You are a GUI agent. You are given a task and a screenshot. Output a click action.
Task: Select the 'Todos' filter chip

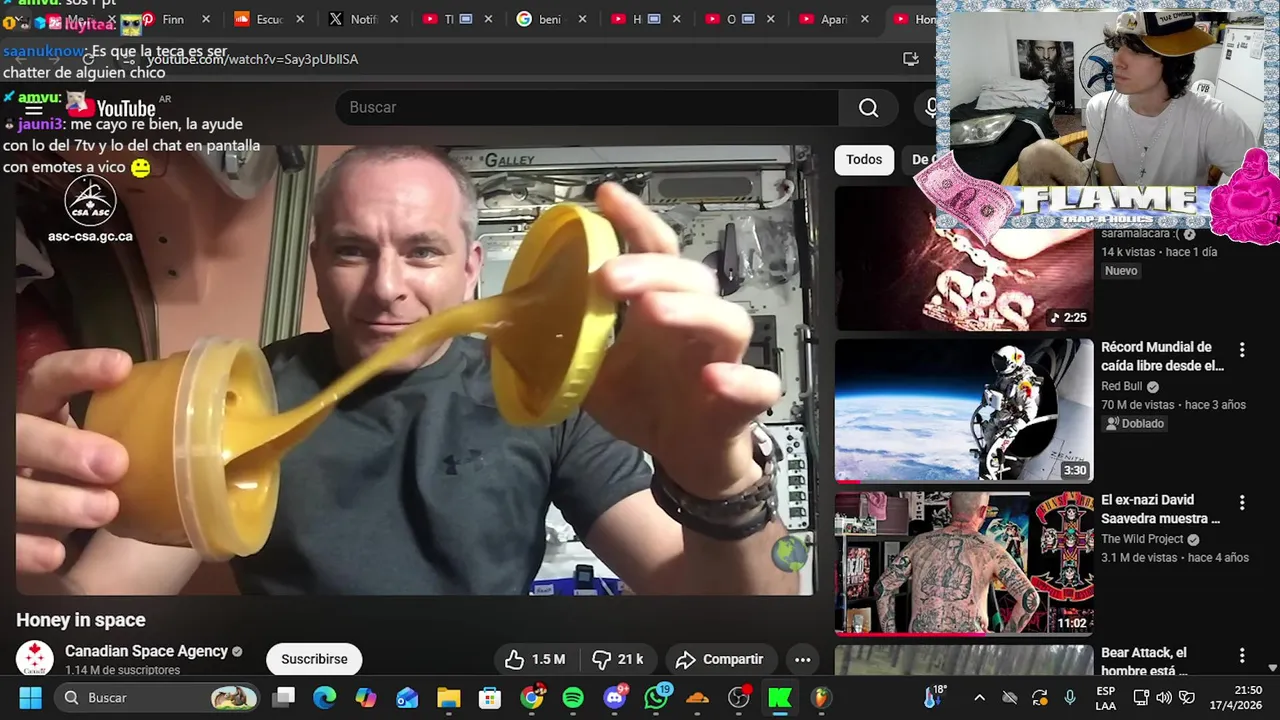[864, 159]
